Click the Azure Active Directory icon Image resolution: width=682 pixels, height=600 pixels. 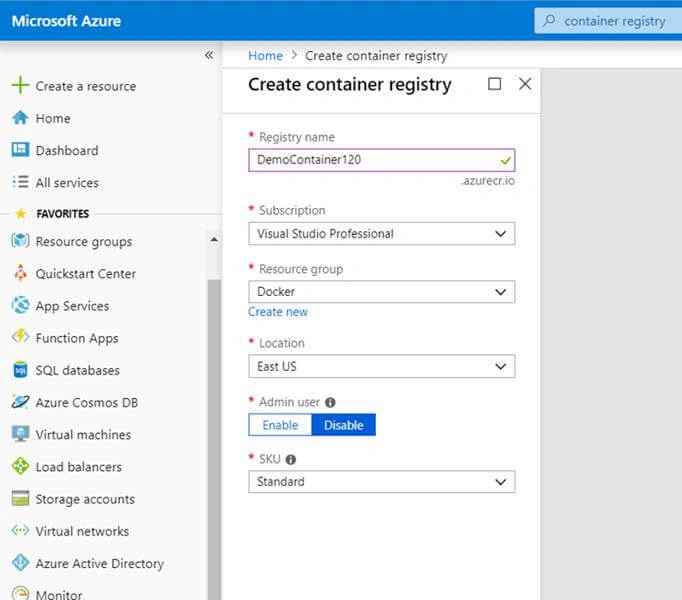coord(20,563)
